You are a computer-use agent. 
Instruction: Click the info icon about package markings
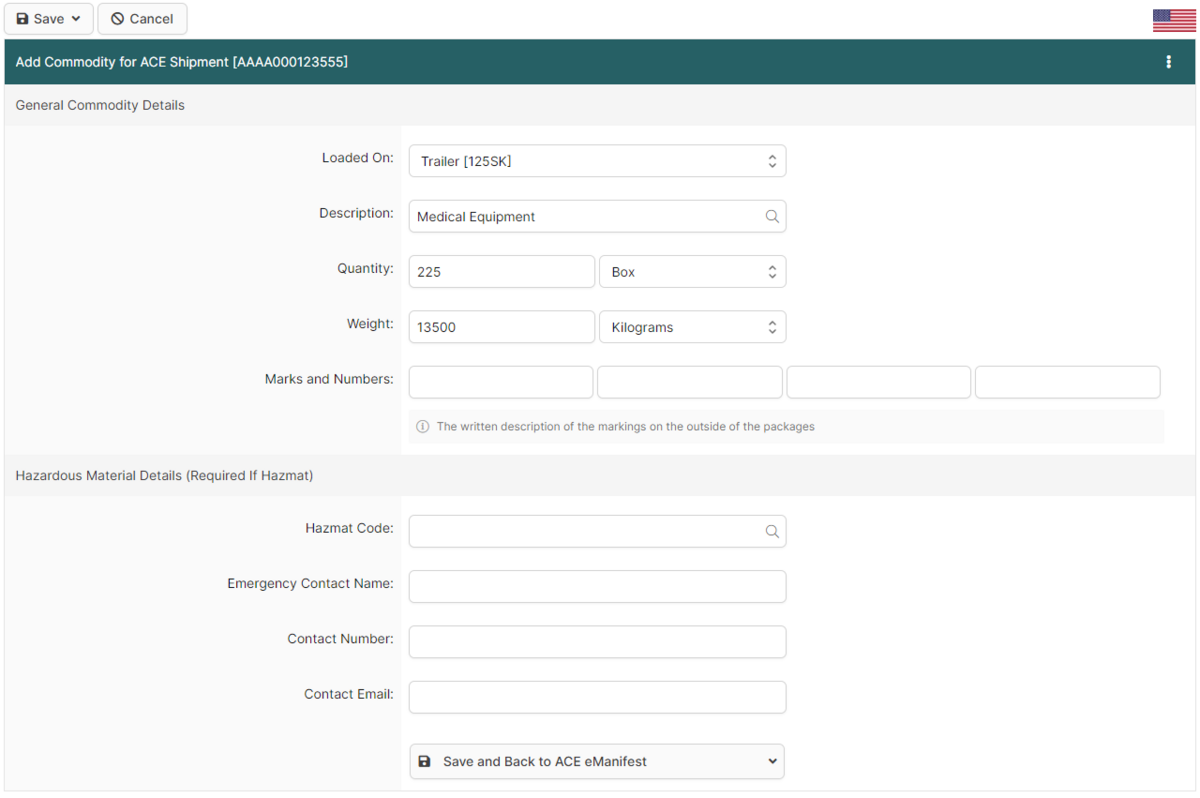click(422, 426)
